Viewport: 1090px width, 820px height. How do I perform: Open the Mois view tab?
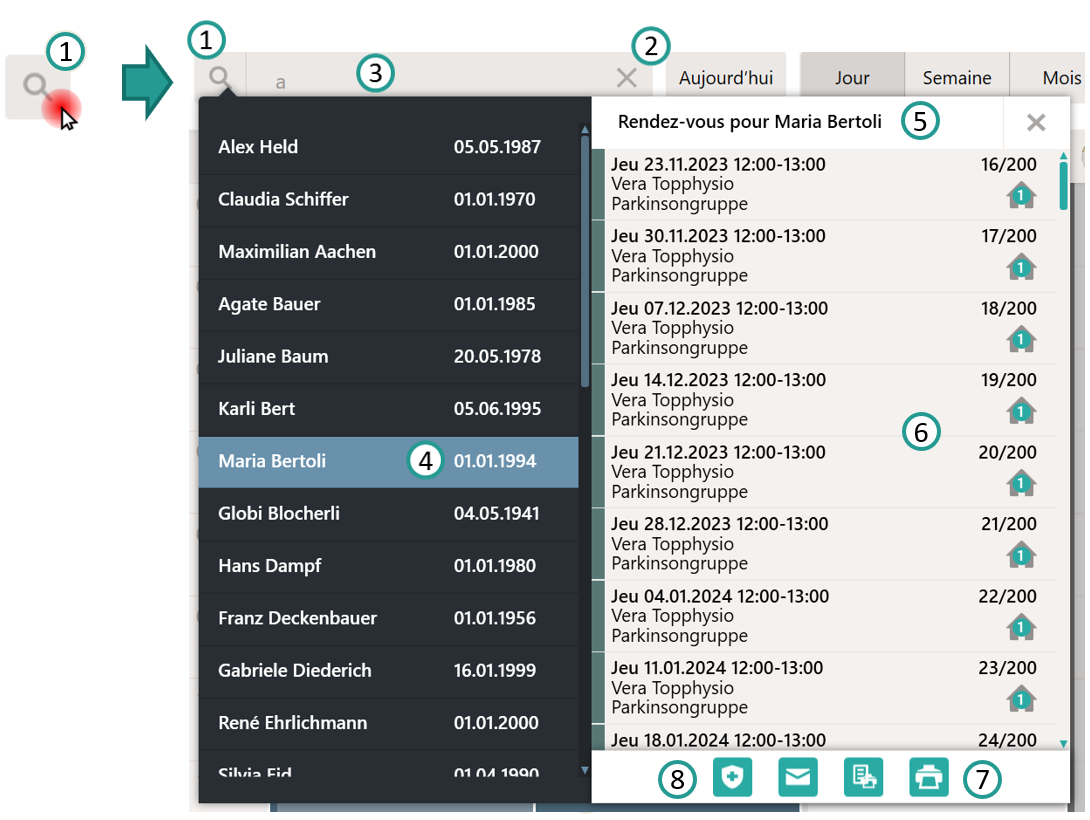(1060, 78)
